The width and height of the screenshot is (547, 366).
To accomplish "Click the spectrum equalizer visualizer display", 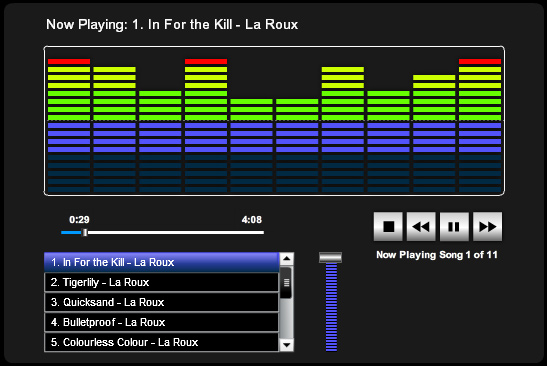I will pyautogui.click(x=274, y=121).
